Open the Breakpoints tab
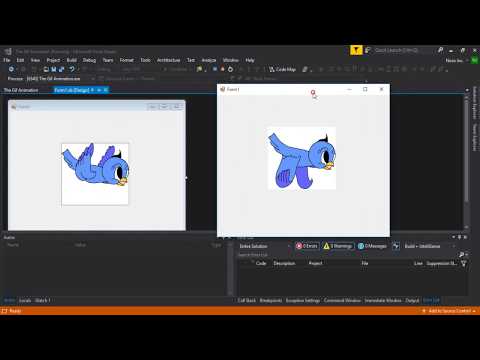The width and height of the screenshot is (480, 360). [x=271, y=300]
